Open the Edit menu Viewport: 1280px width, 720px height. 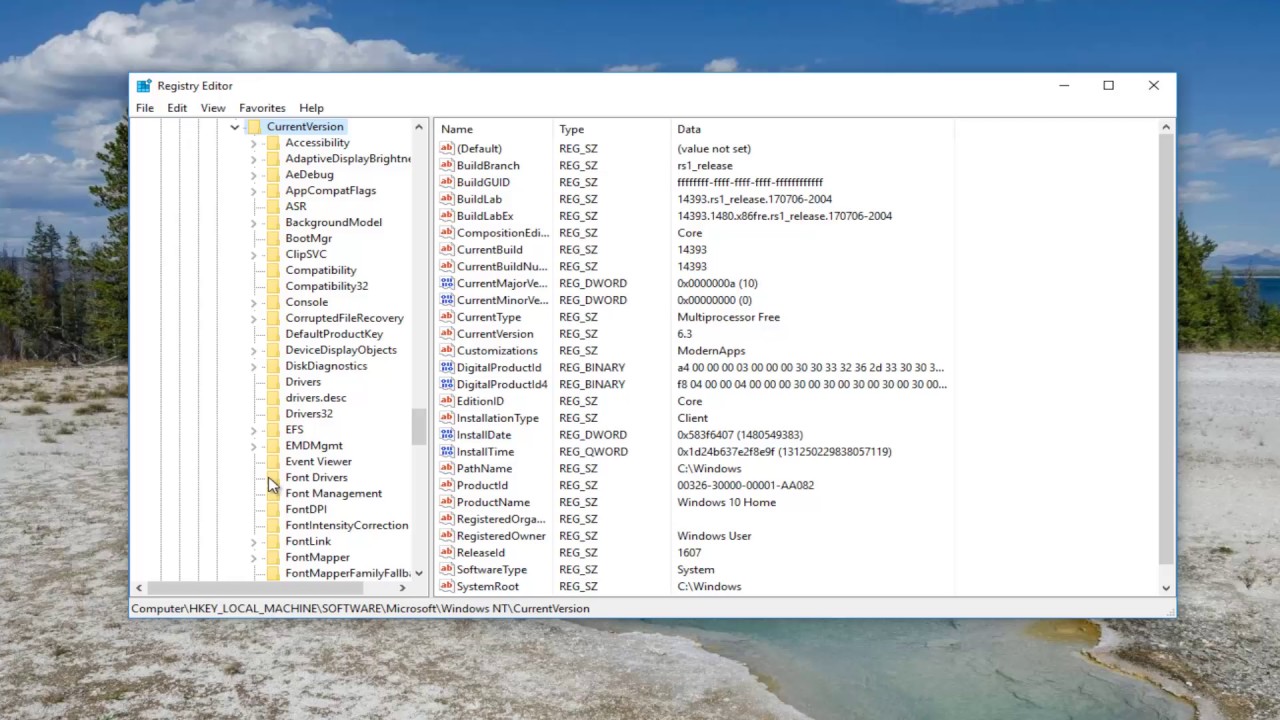tap(177, 108)
